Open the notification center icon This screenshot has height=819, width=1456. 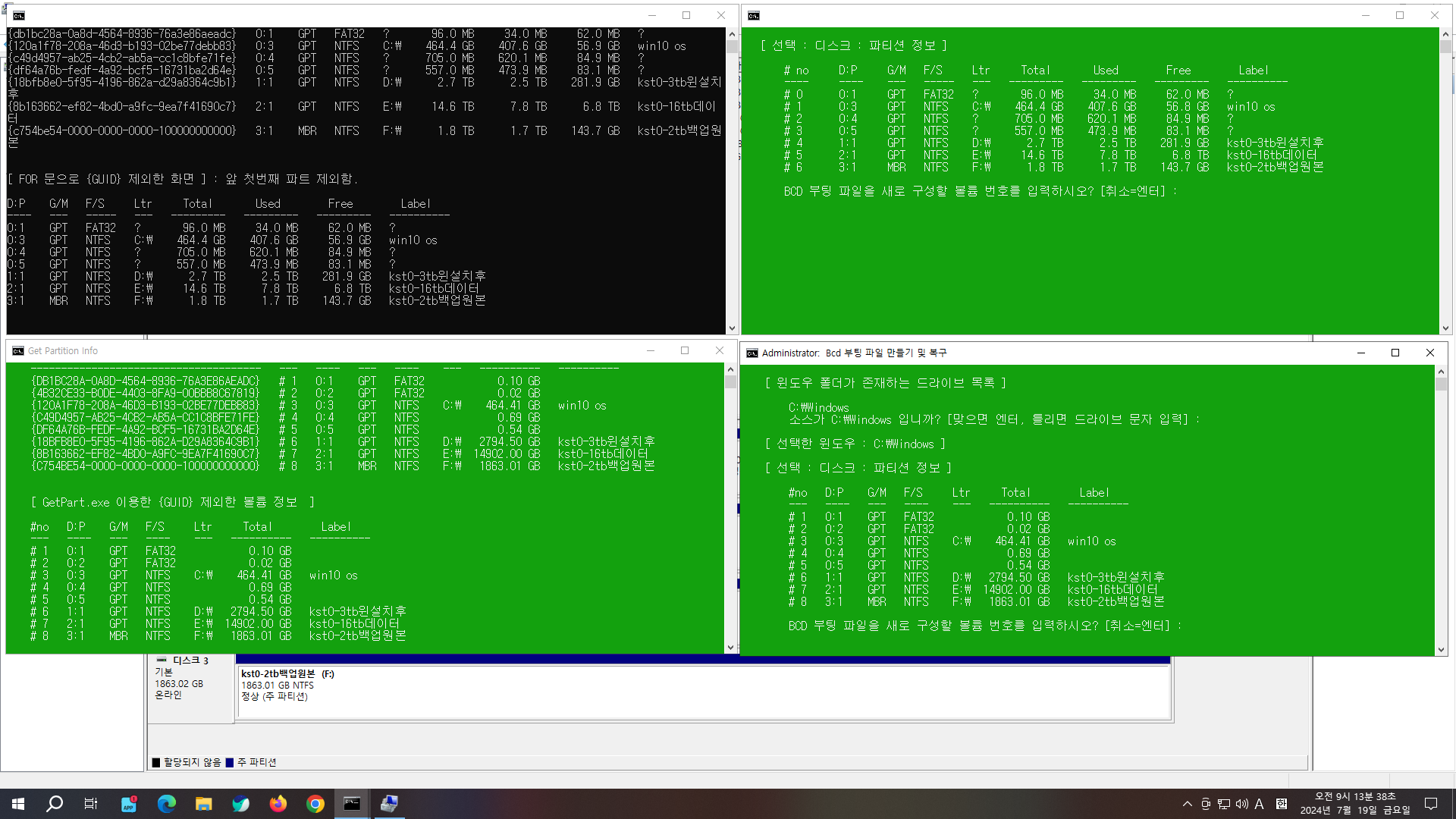[x=1431, y=804]
